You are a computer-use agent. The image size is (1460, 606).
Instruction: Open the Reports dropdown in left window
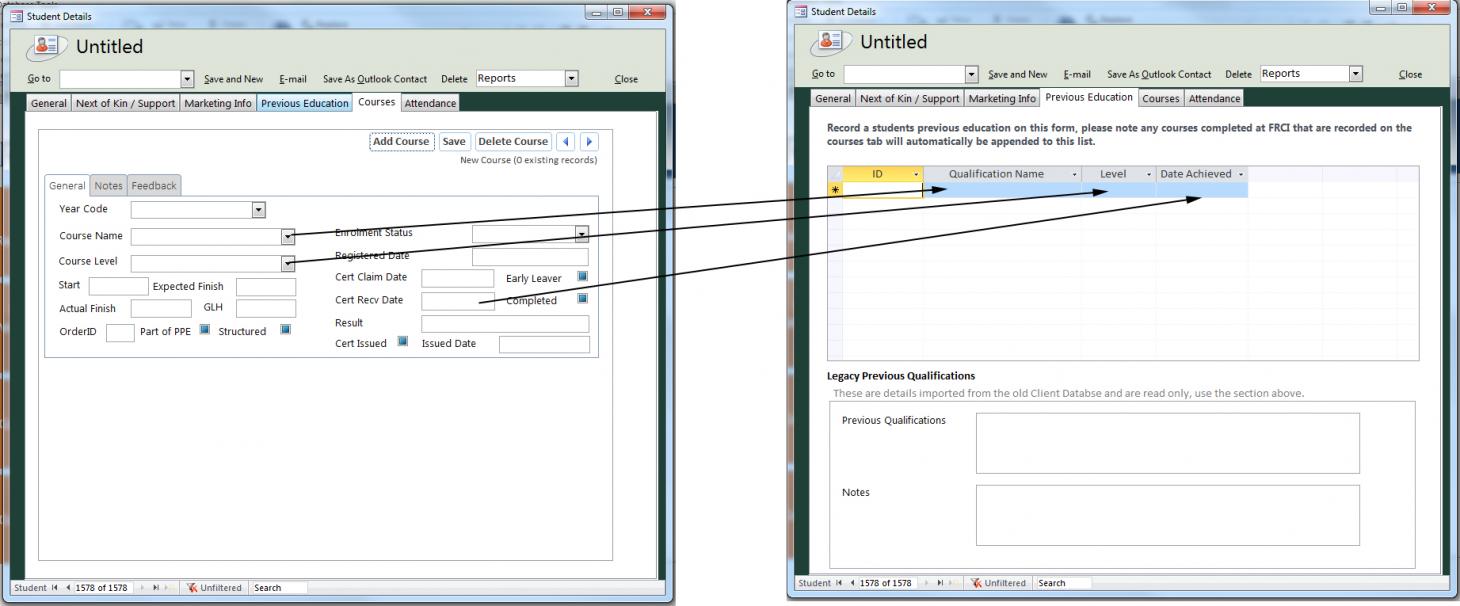pyautogui.click(x=572, y=78)
